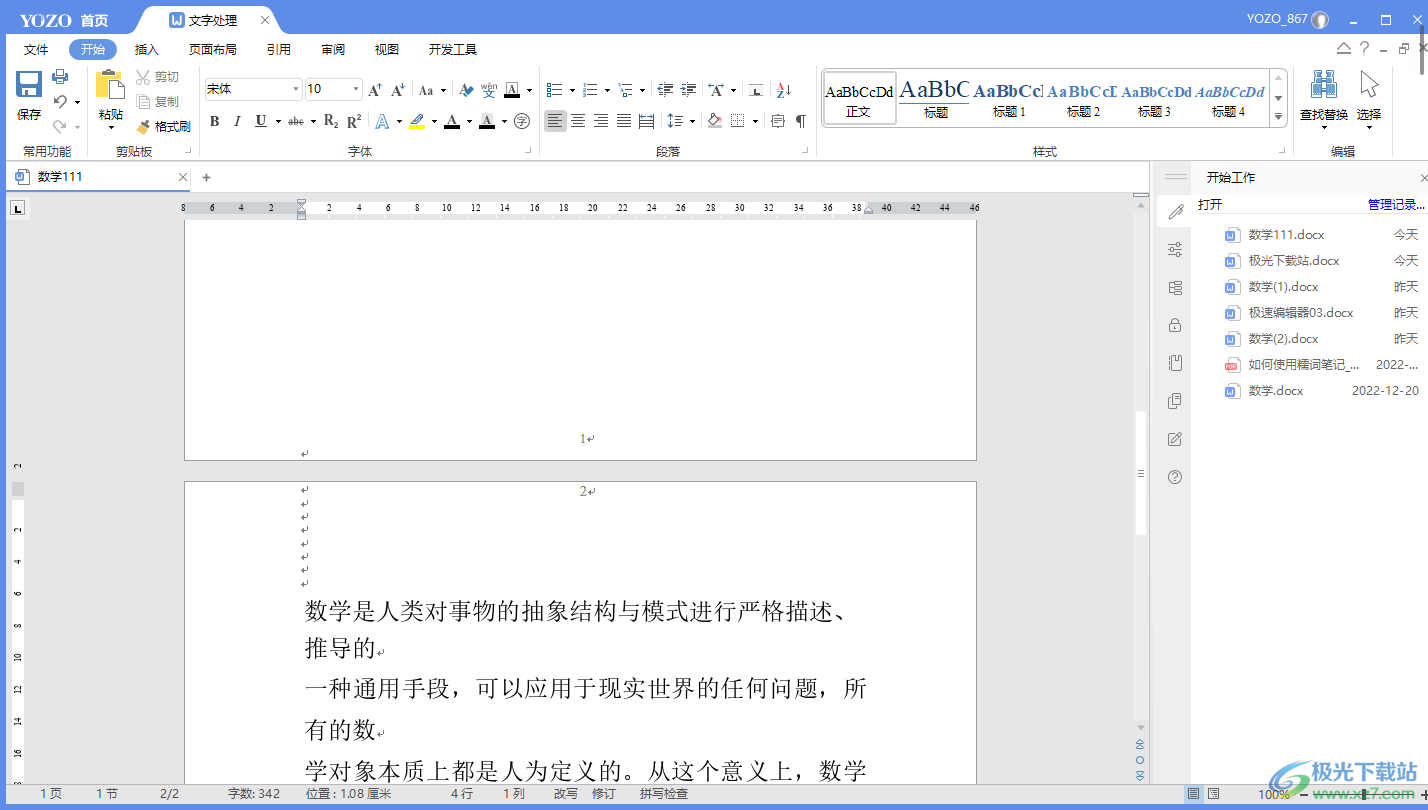Click the sort A-Z icon
Image resolution: width=1428 pixels, height=810 pixels.
(x=784, y=90)
